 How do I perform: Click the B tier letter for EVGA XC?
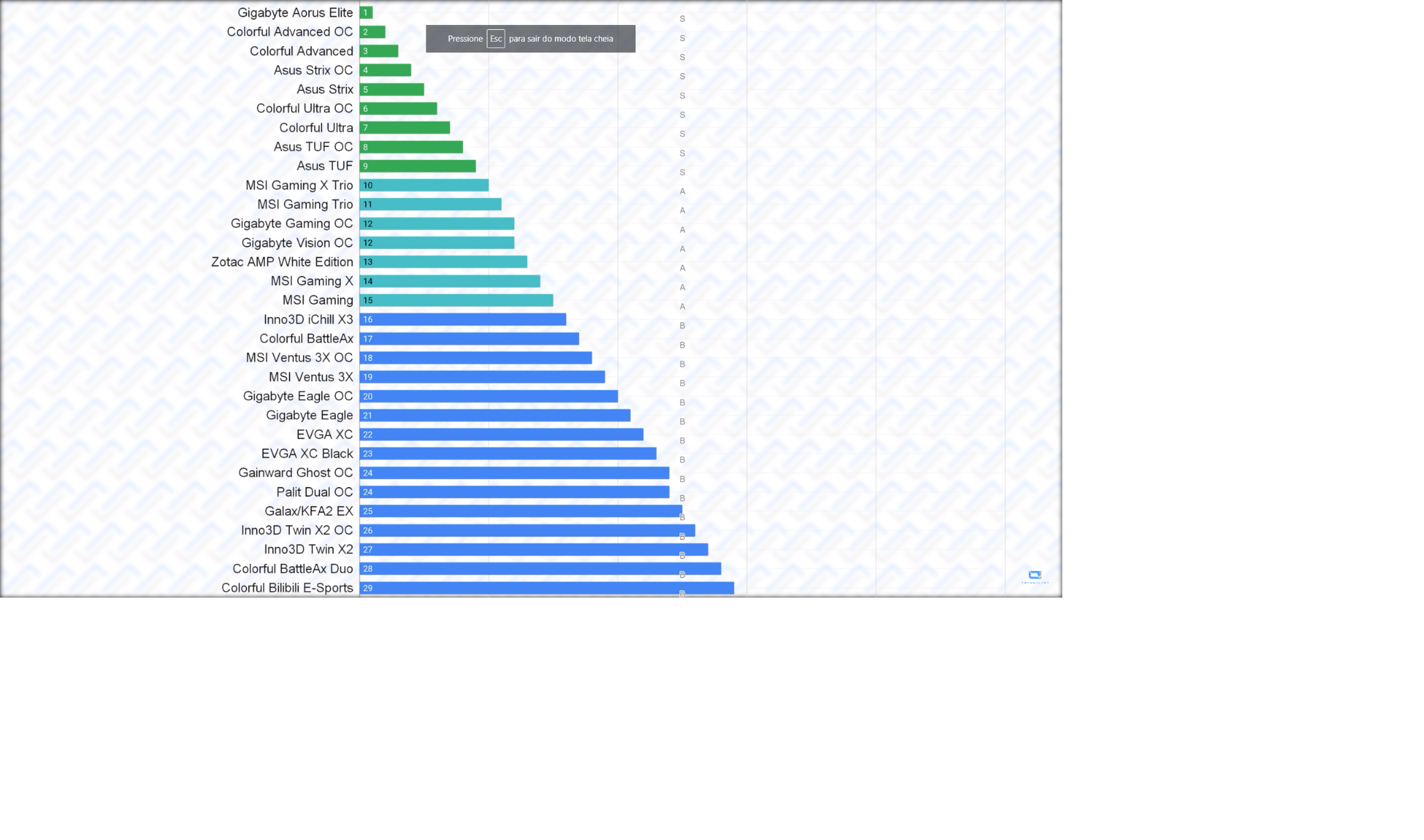click(x=682, y=441)
